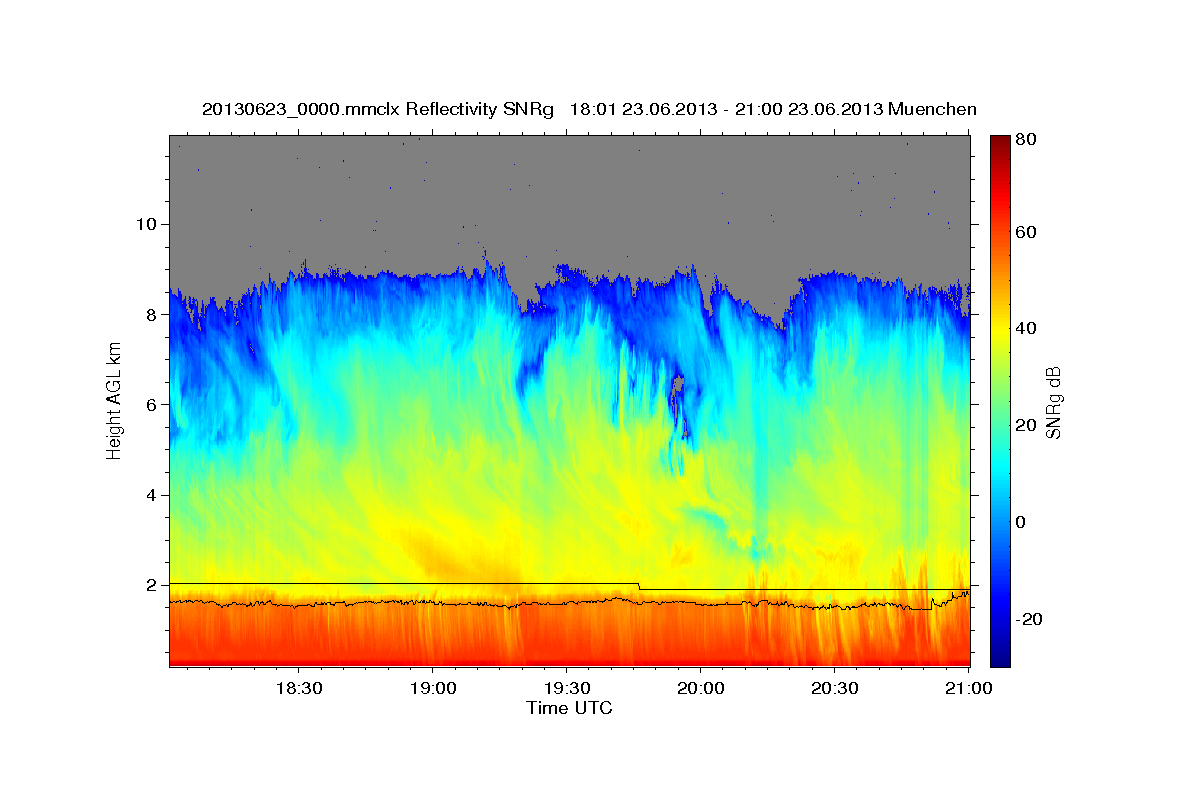Click the colorbar value label 60
1200x800 pixels.
click(1028, 232)
